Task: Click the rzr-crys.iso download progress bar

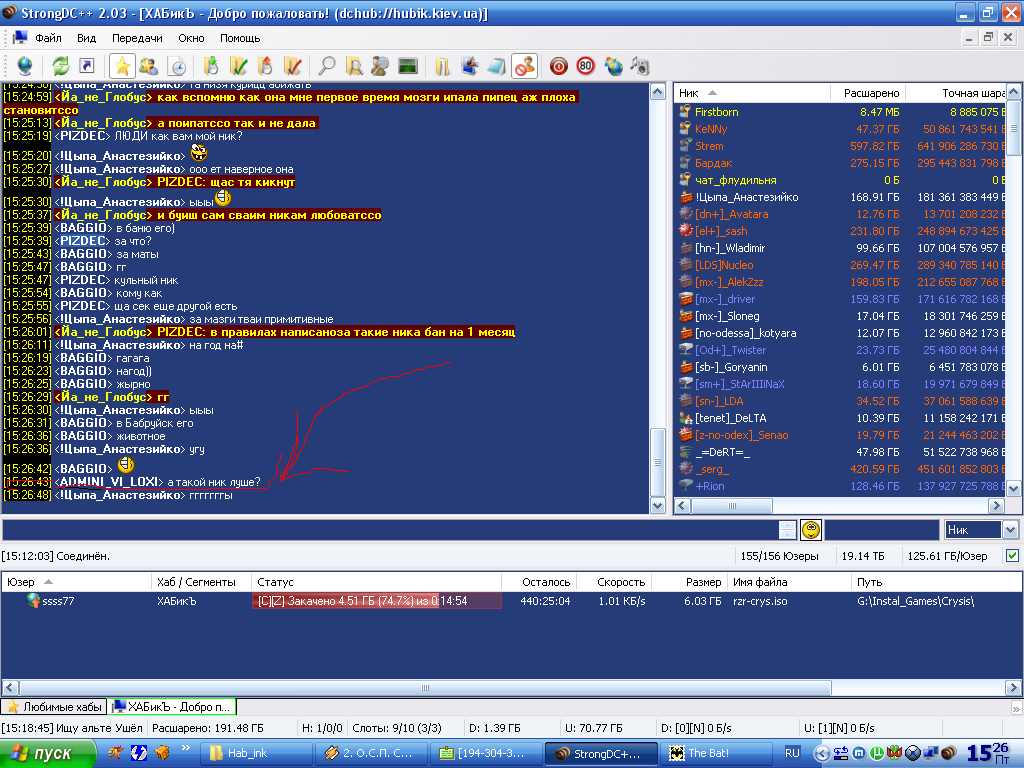Action: [x=375, y=601]
